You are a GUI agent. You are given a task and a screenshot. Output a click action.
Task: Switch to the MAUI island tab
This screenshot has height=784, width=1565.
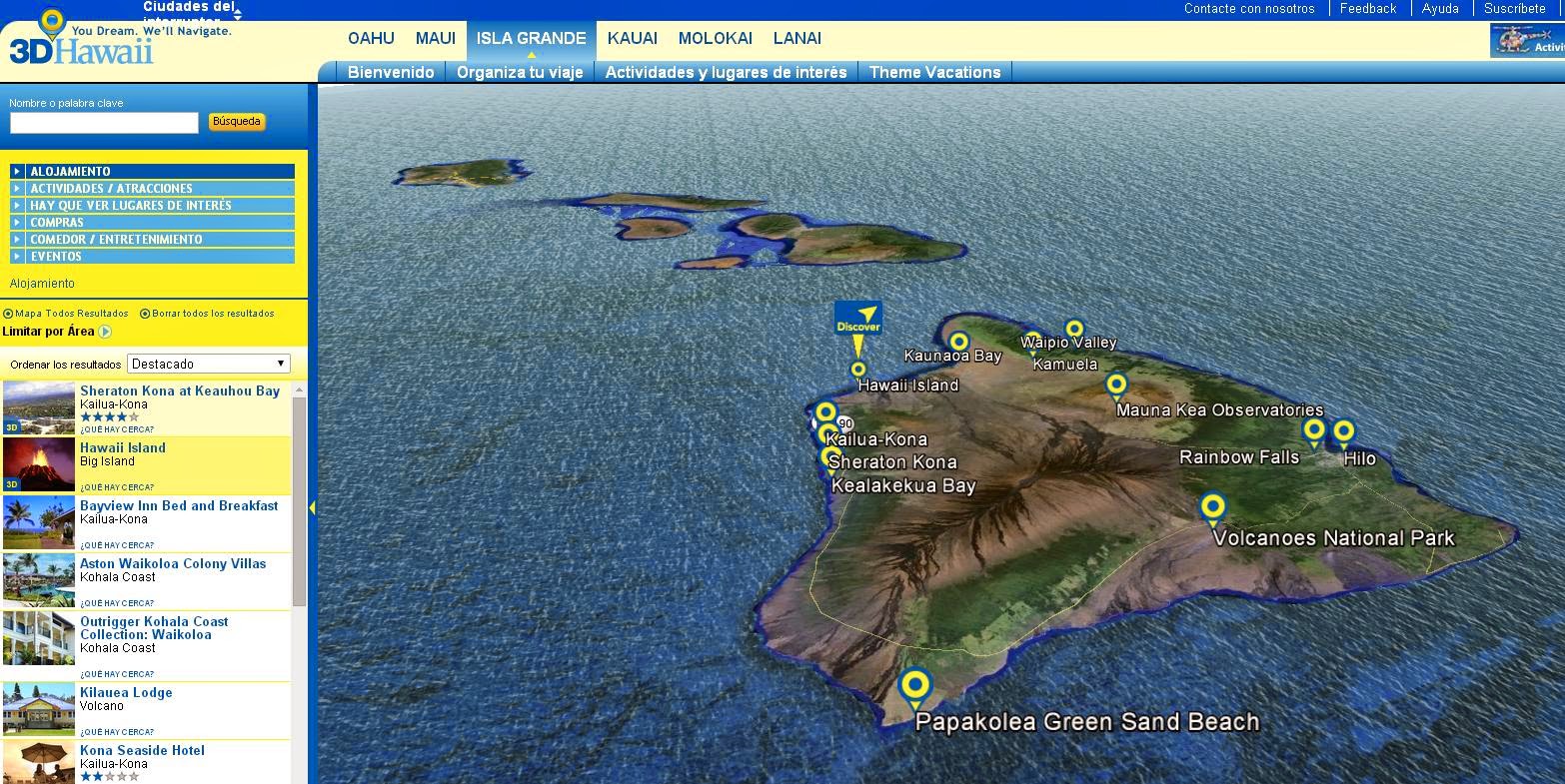436,38
